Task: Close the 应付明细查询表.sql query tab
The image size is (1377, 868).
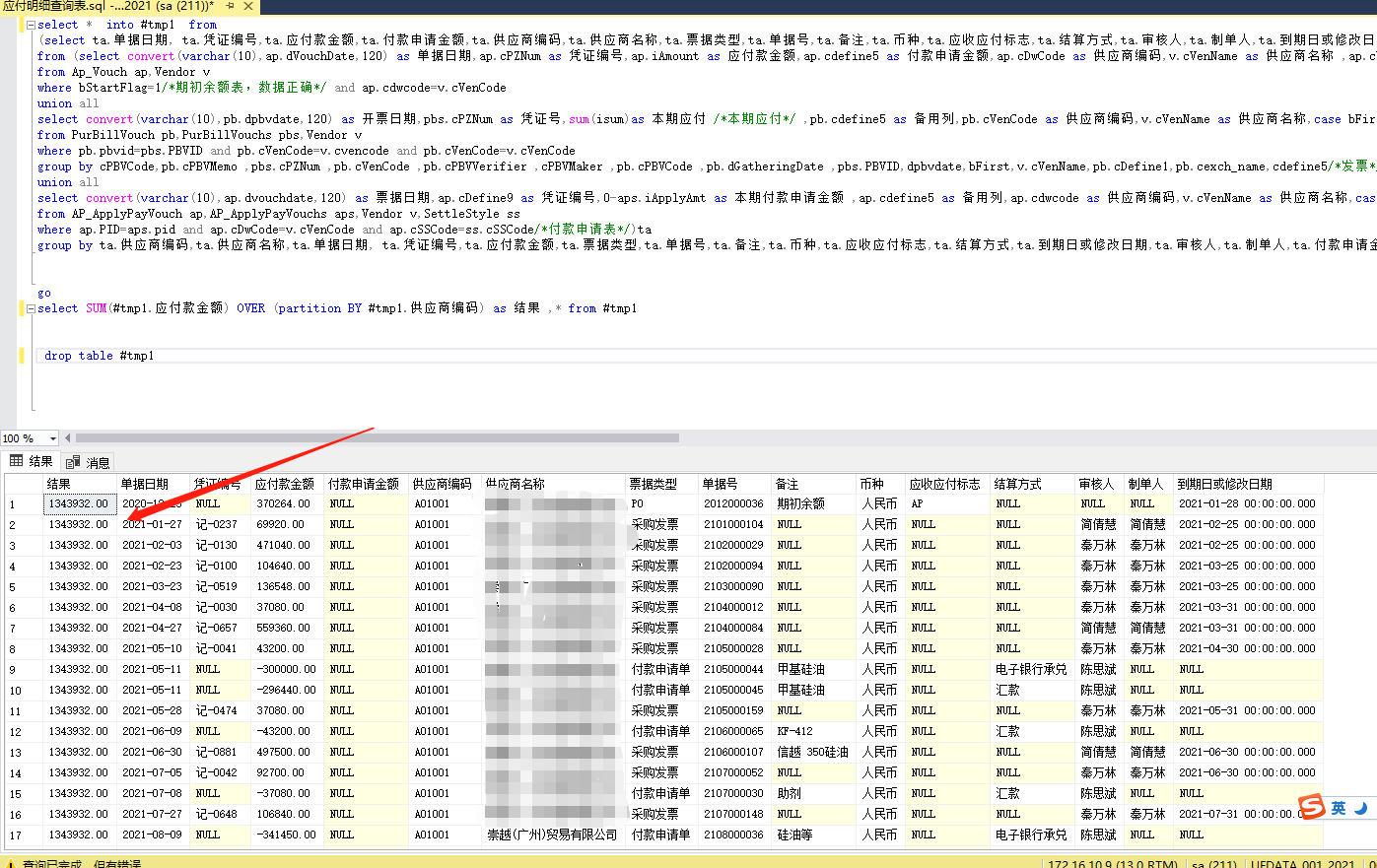Action: click(x=248, y=6)
